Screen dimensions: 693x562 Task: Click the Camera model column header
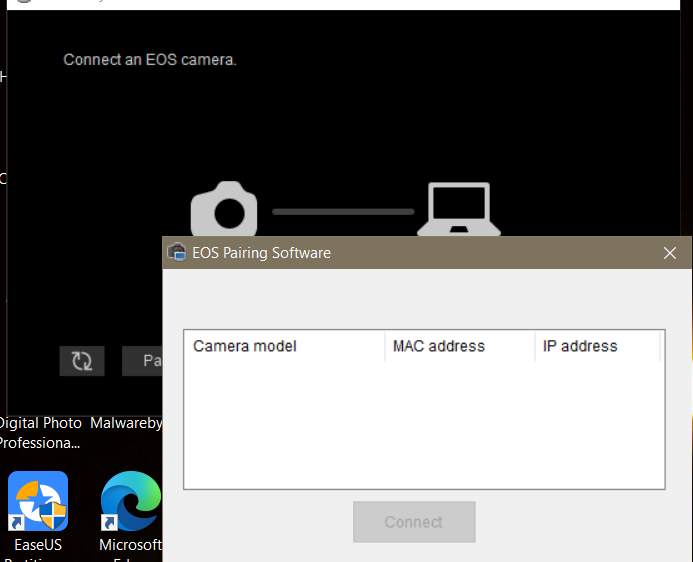coord(284,346)
